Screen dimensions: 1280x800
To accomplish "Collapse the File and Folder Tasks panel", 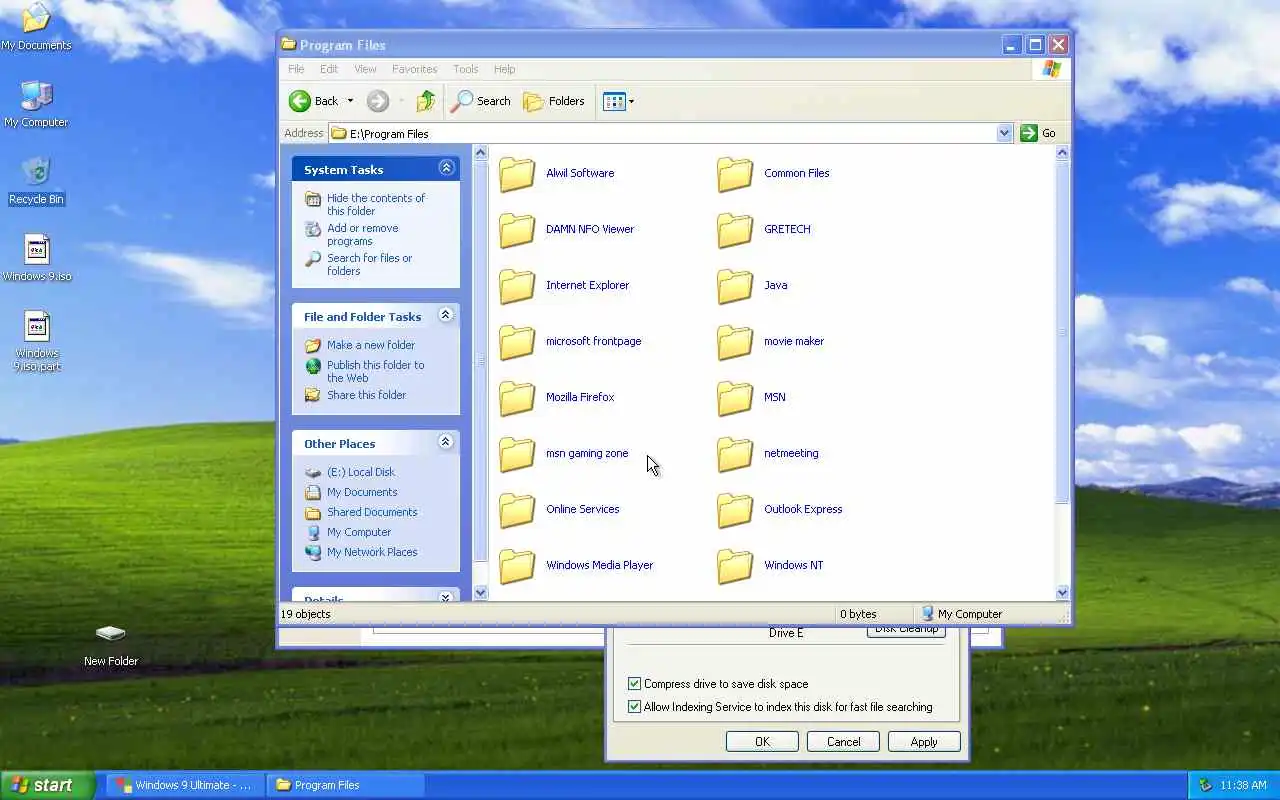I will point(446,315).
